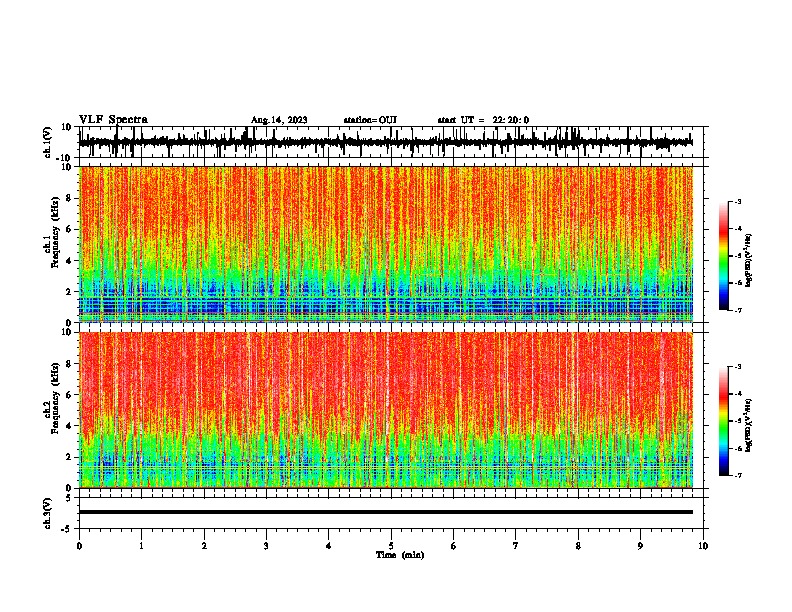The height and width of the screenshot is (612, 792).
Task: Click the "-3" label atop ch.1 color scale
Action: [x=738, y=201]
